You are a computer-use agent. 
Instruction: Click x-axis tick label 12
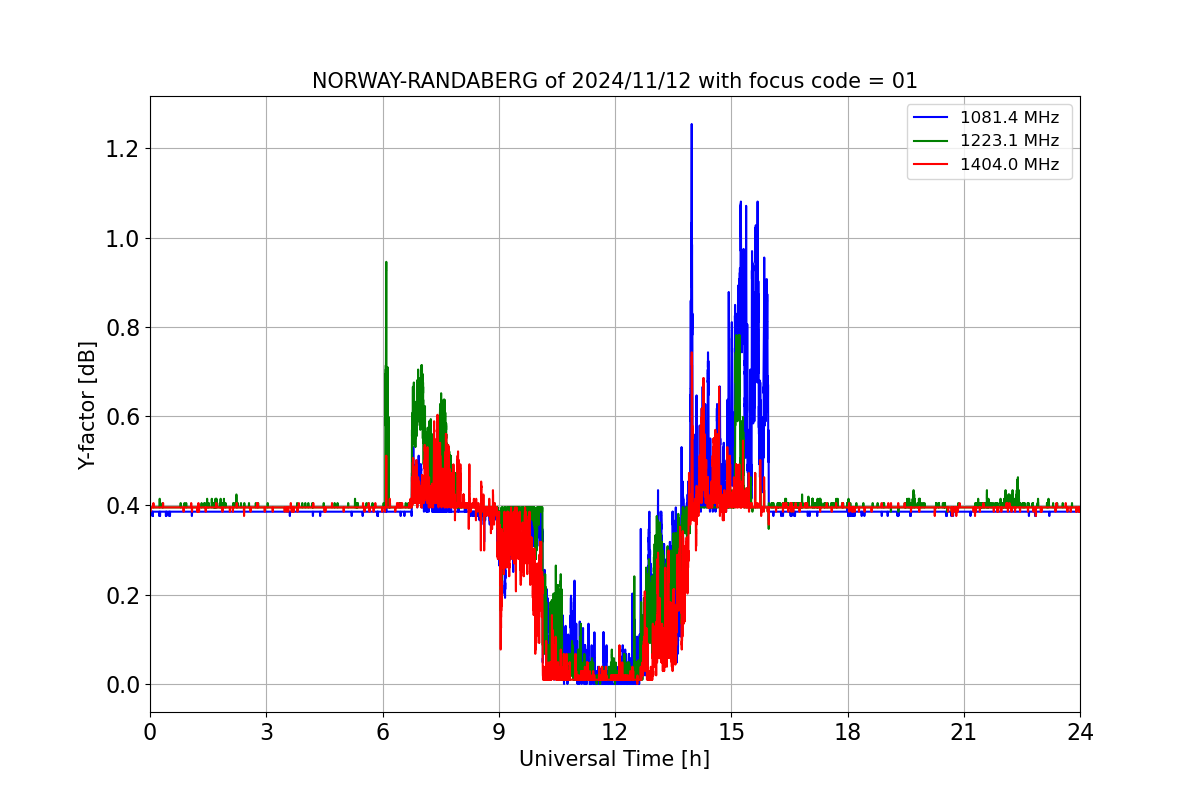[x=615, y=732]
